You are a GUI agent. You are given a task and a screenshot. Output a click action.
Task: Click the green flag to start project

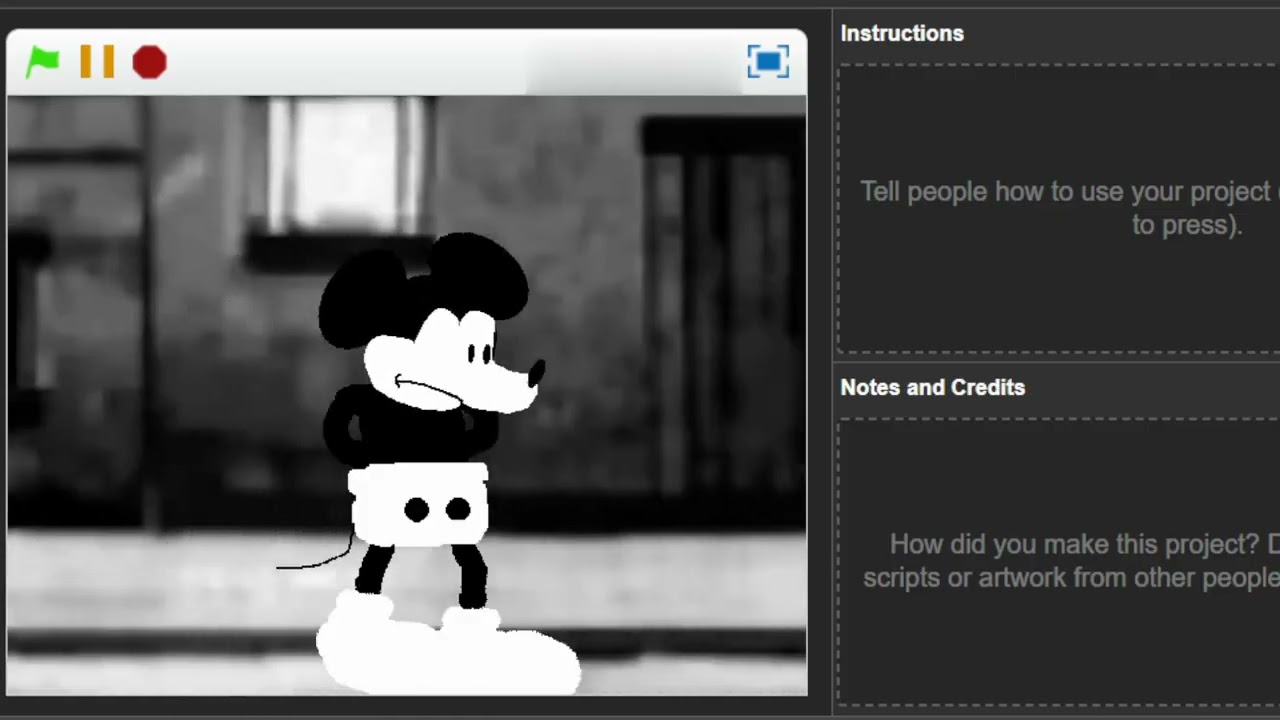43,62
